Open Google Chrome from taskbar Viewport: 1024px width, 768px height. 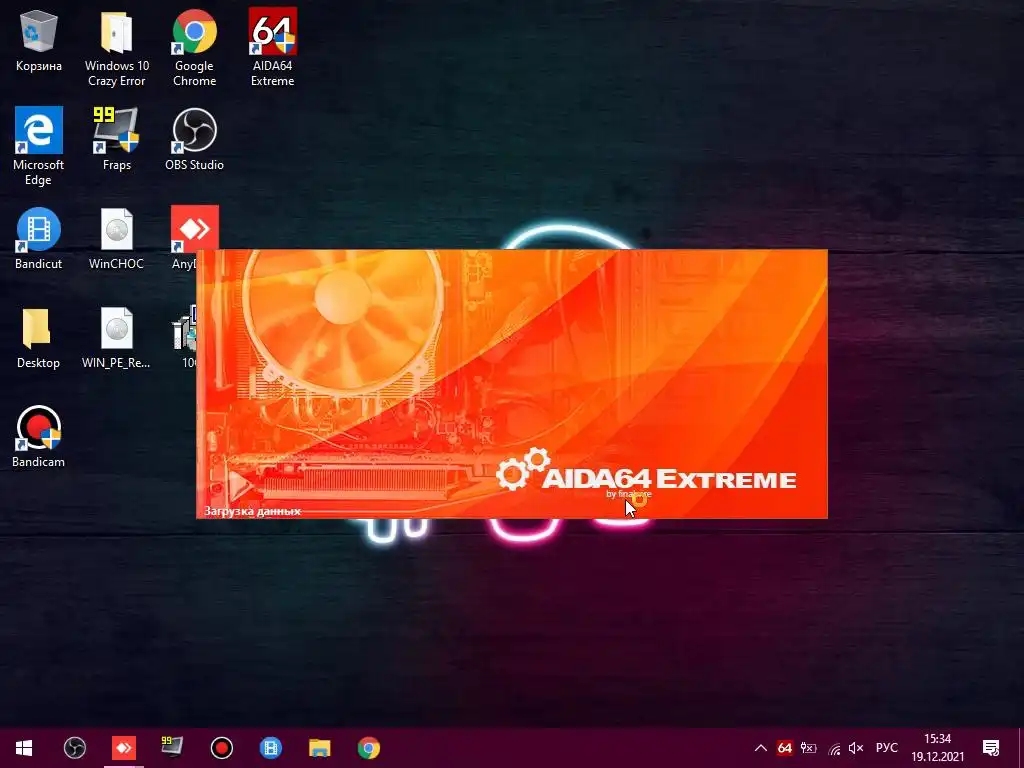(368, 748)
